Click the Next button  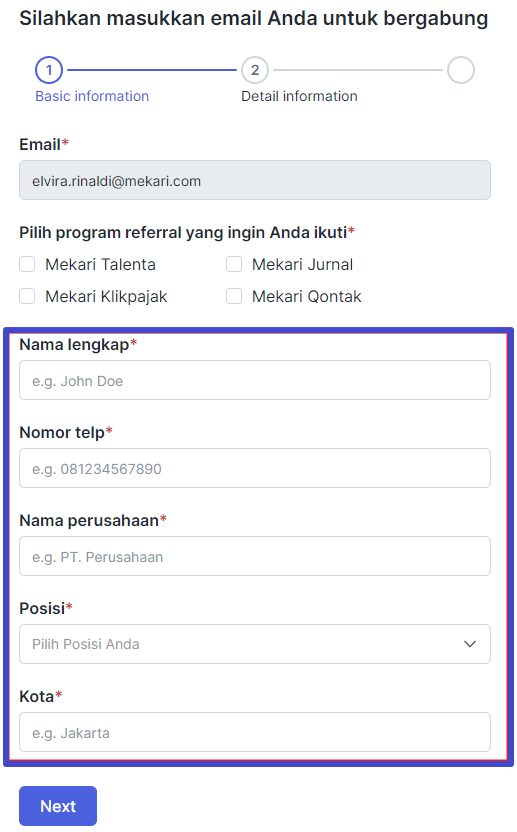point(58,806)
